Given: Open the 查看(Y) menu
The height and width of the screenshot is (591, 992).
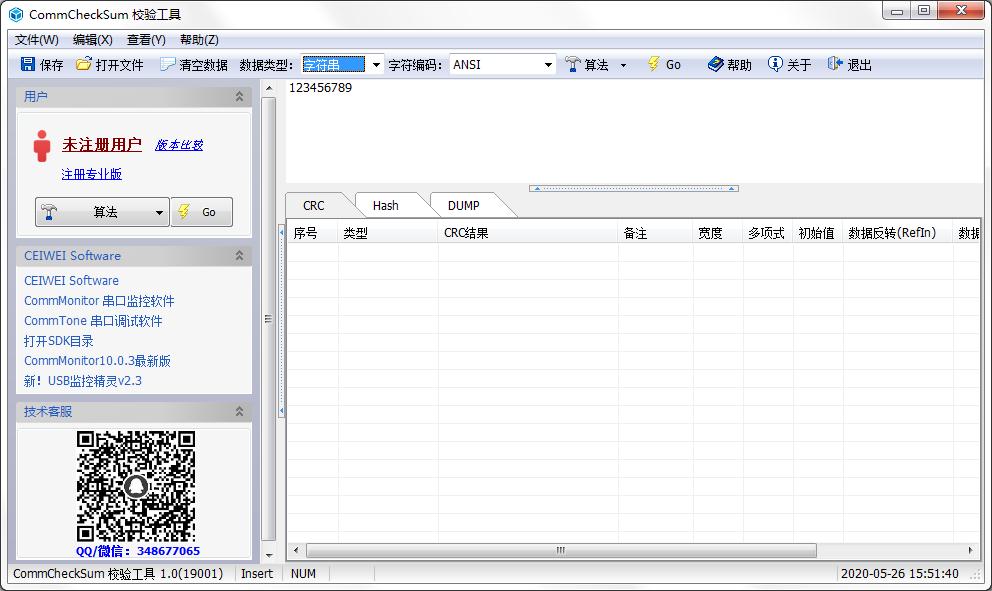Looking at the screenshot, I should click(146, 39).
